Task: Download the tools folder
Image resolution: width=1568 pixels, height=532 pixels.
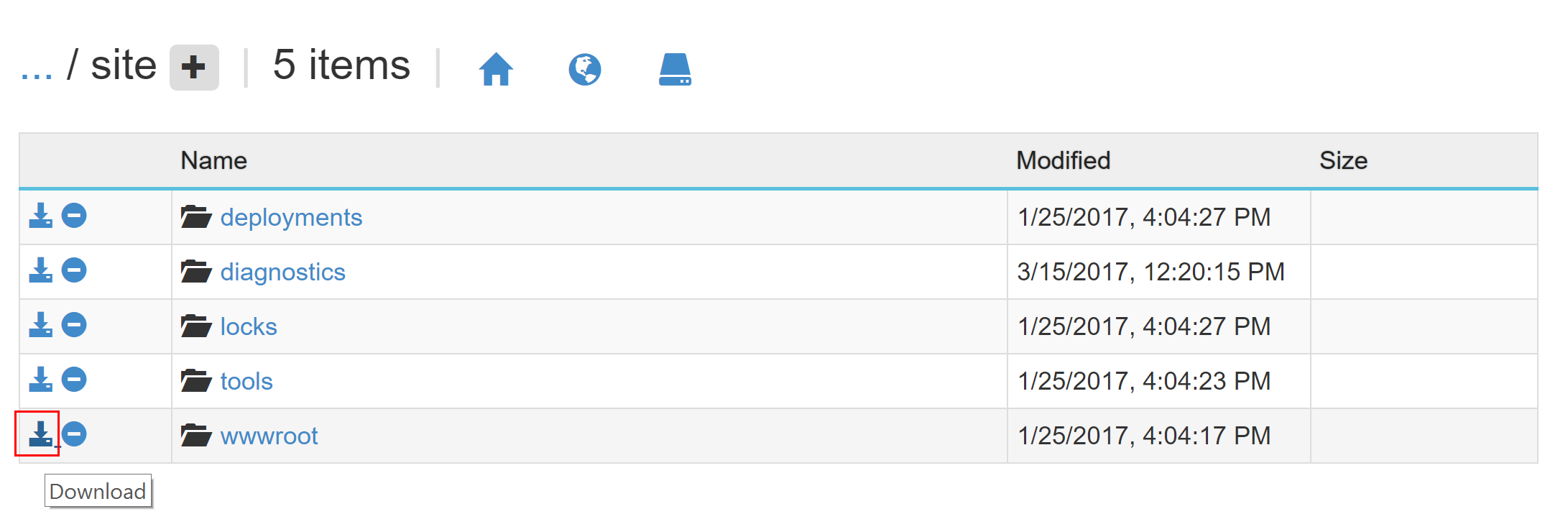Action: tap(40, 380)
